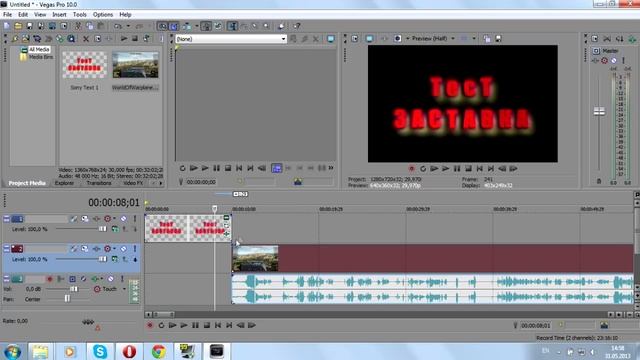The width and height of the screenshot is (640, 360).
Task: Open the Trimmer (None) history dropdown
Action: (x=283, y=39)
